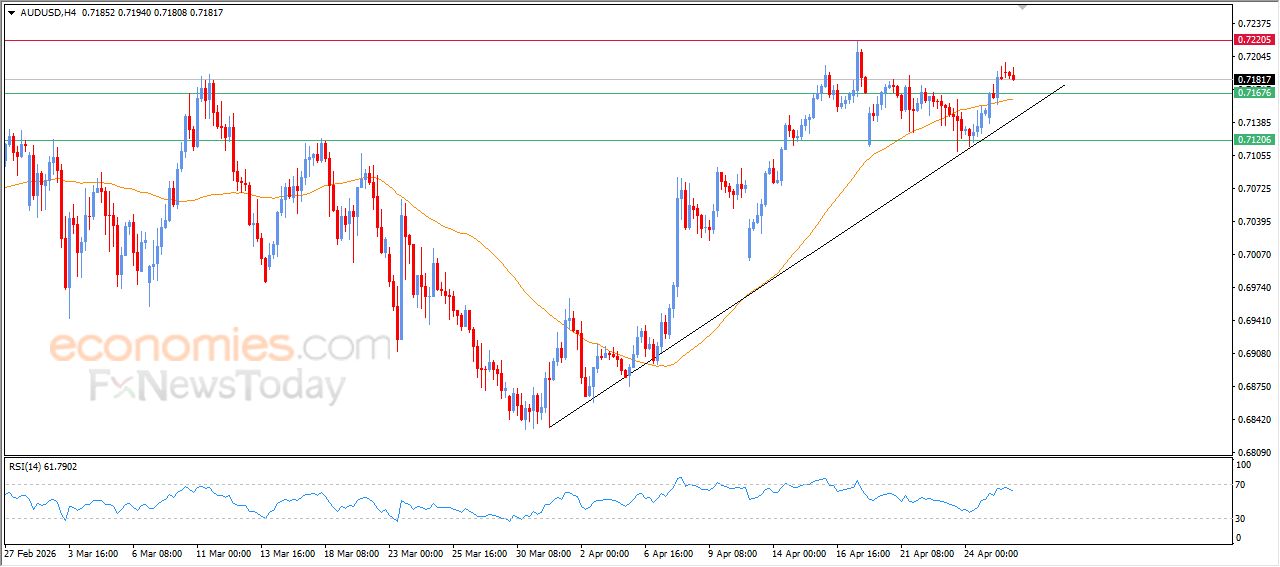Viewport: 1280px width, 567px height.
Task: Select the green 0.71676 price level label
Action: point(1254,93)
